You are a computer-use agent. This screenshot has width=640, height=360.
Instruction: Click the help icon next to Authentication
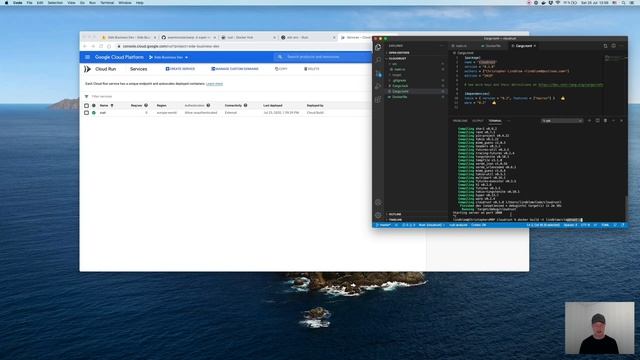[x=208, y=105]
